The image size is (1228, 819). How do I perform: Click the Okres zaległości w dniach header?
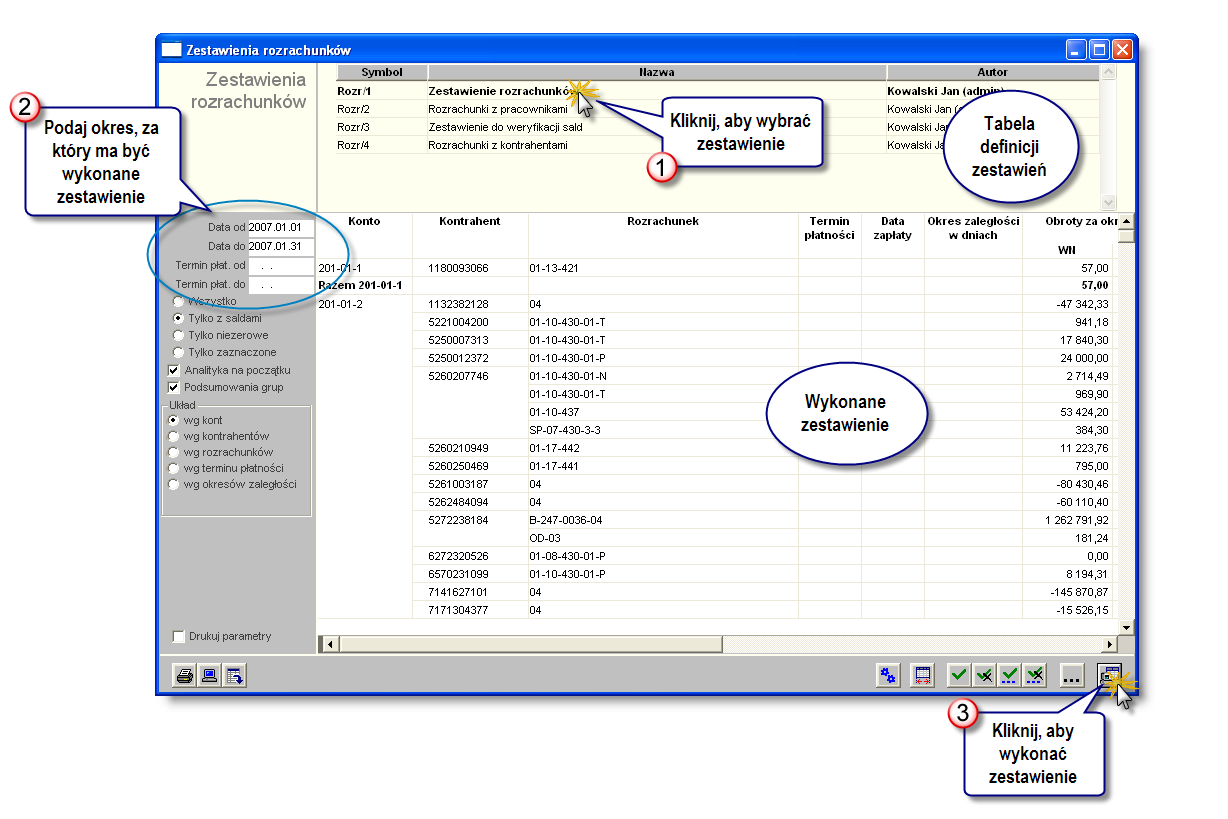click(973, 235)
